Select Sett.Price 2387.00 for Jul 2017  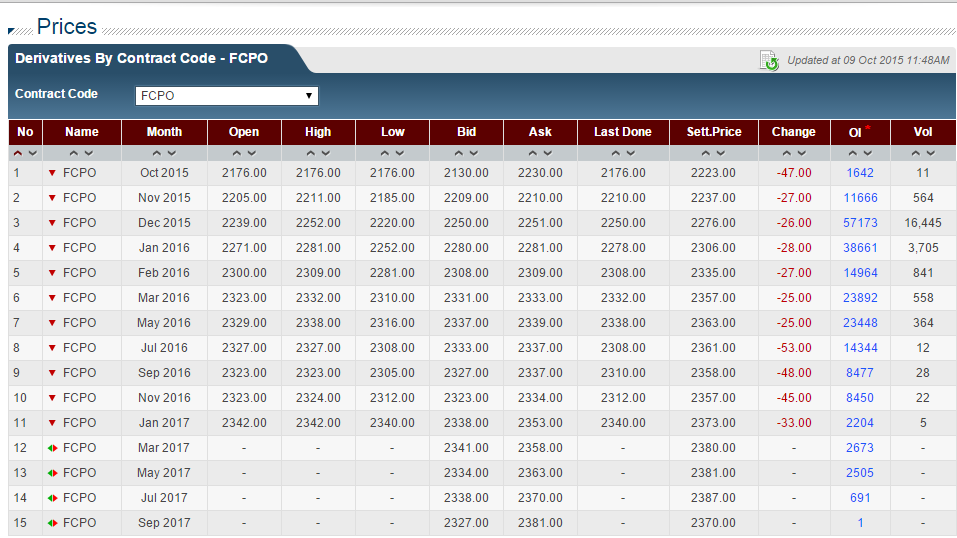713,498
